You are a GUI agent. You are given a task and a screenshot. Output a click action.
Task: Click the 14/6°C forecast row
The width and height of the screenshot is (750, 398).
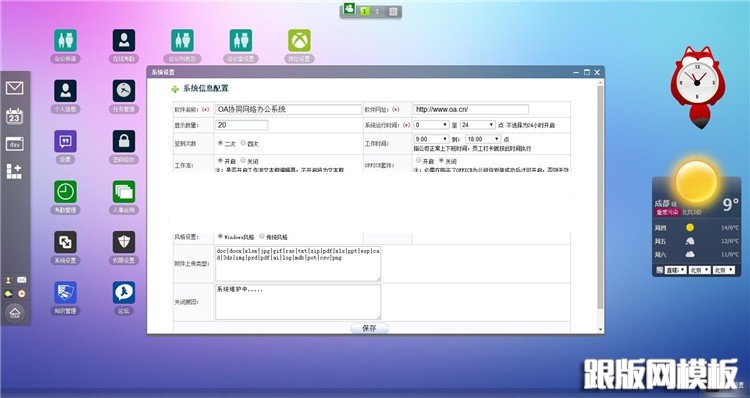696,228
